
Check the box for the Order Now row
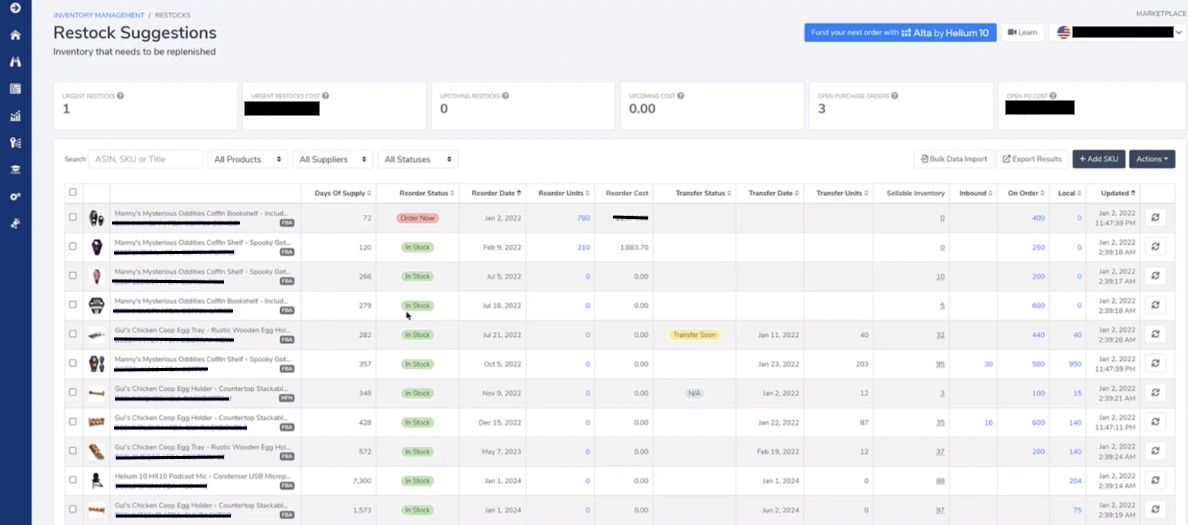coord(72,217)
